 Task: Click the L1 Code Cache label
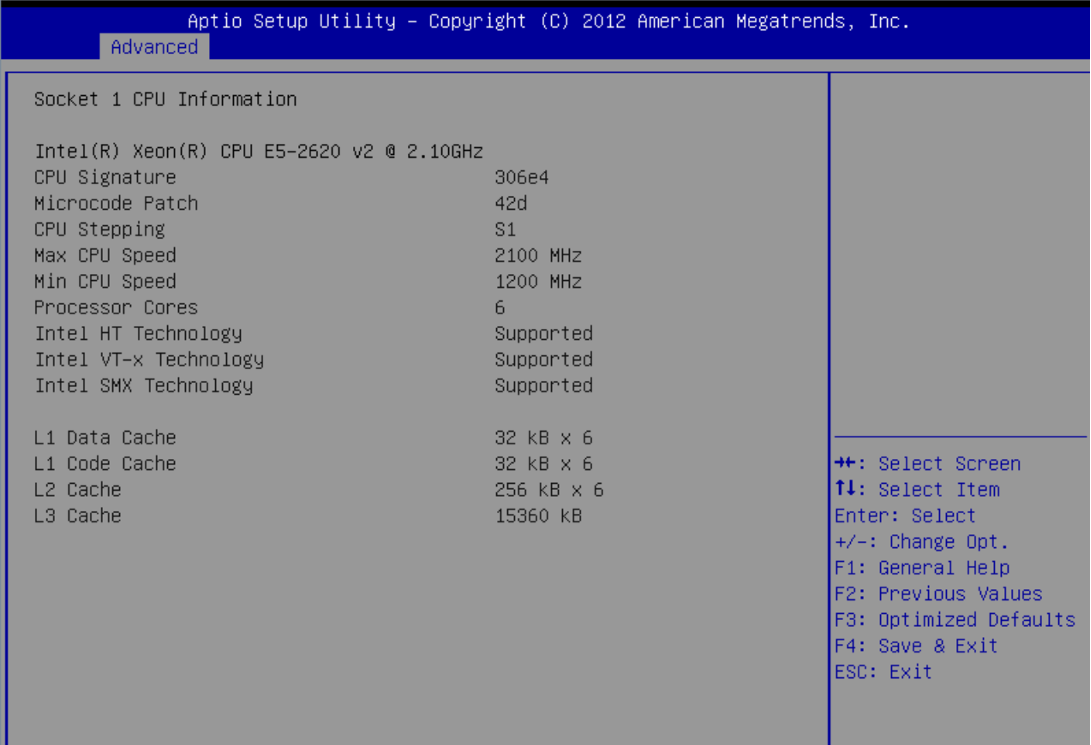105,464
